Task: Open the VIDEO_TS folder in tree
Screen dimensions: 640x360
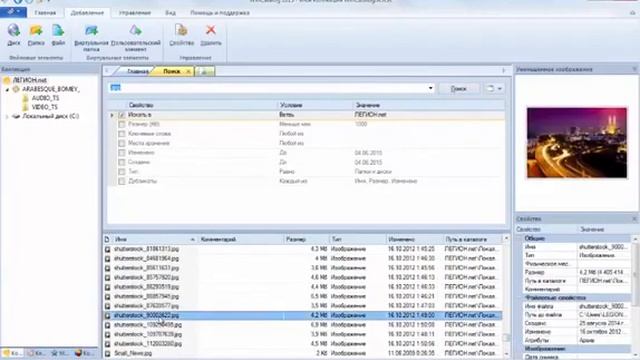Action: (45, 107)
